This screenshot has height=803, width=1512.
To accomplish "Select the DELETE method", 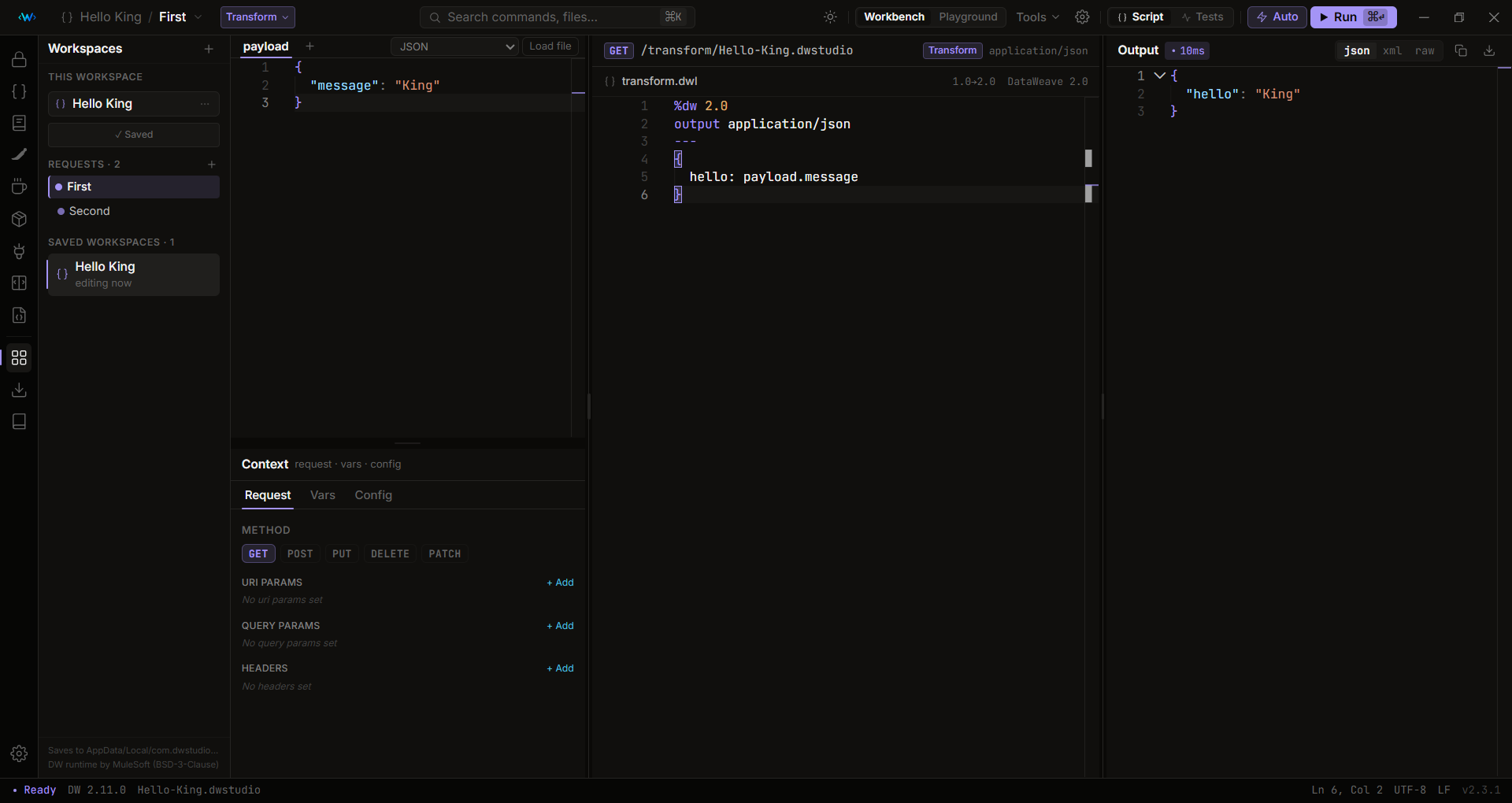I will pyautogui.click(x=390, y=553).
